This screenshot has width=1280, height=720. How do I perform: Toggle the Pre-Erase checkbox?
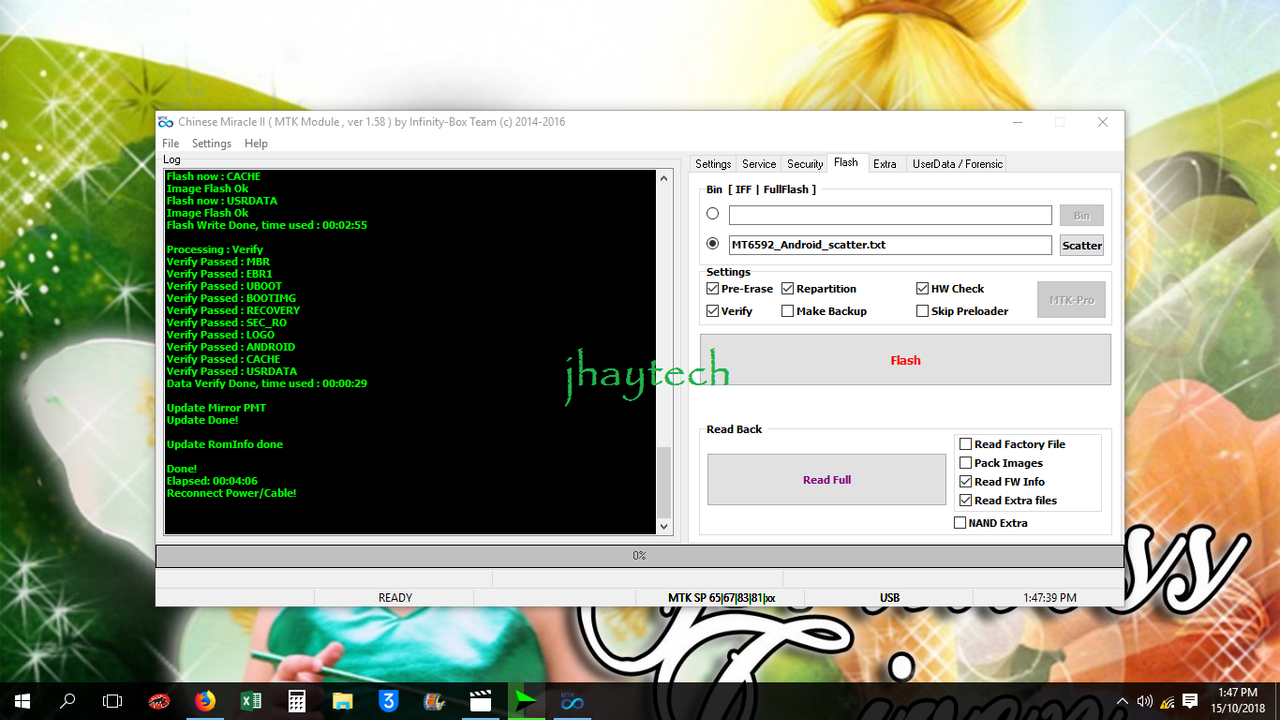[713, 289]
